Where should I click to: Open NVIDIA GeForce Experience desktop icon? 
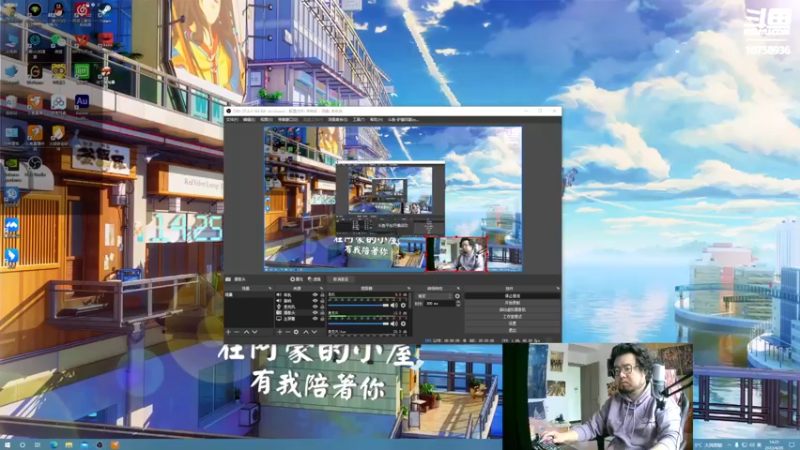[x=11, y=165]
